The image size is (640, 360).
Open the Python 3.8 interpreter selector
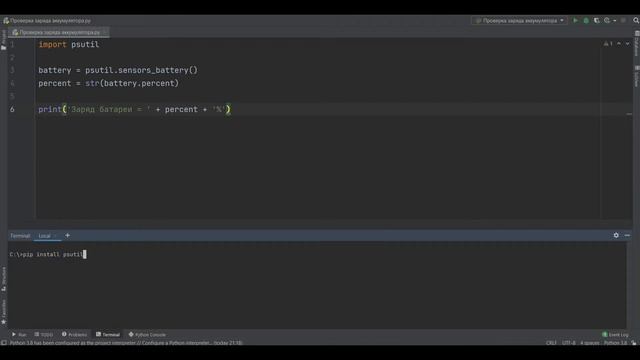pos(615,343)
